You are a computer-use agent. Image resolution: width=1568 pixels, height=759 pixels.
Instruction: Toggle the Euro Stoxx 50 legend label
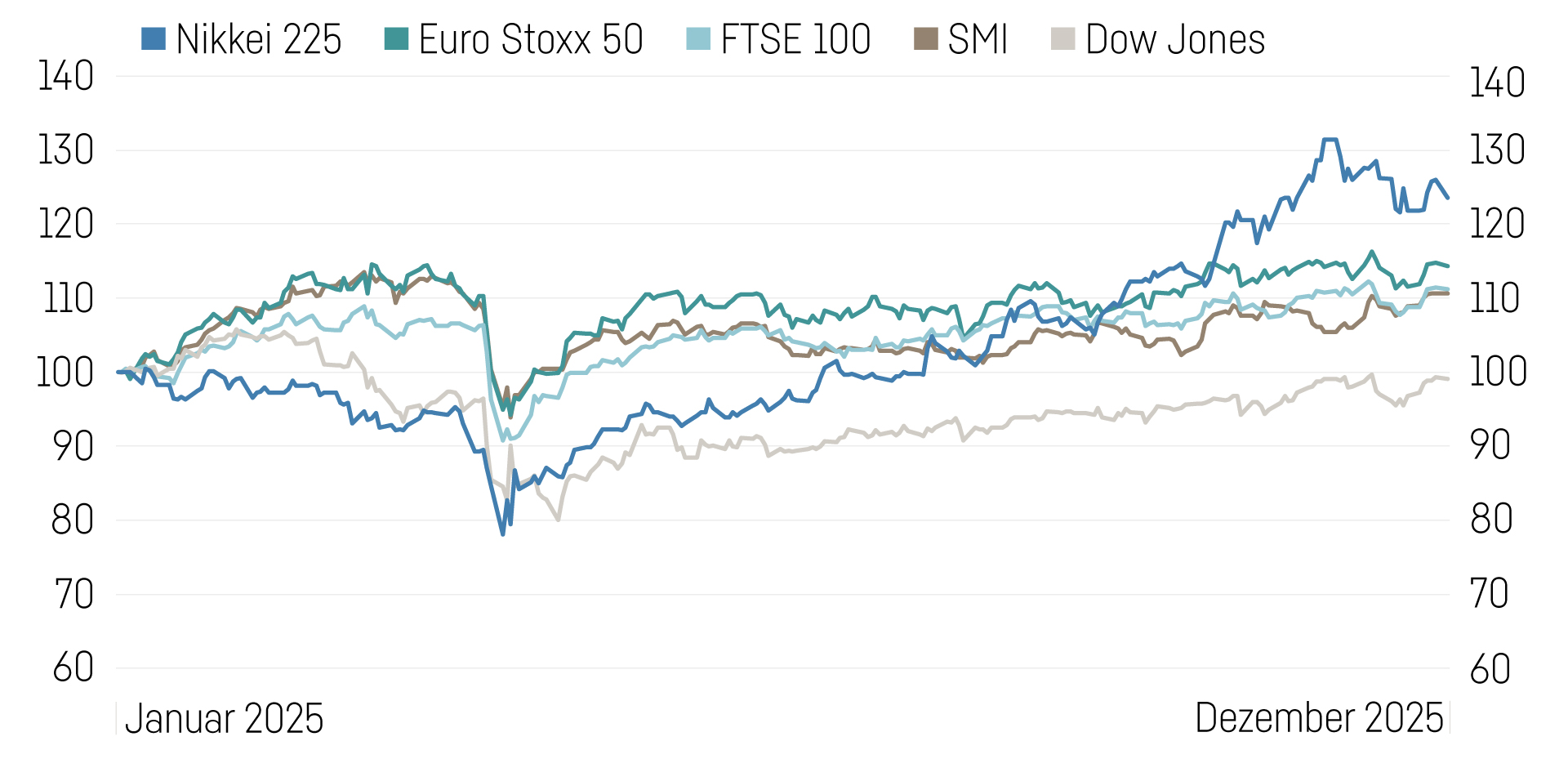(x=531, y=39)
